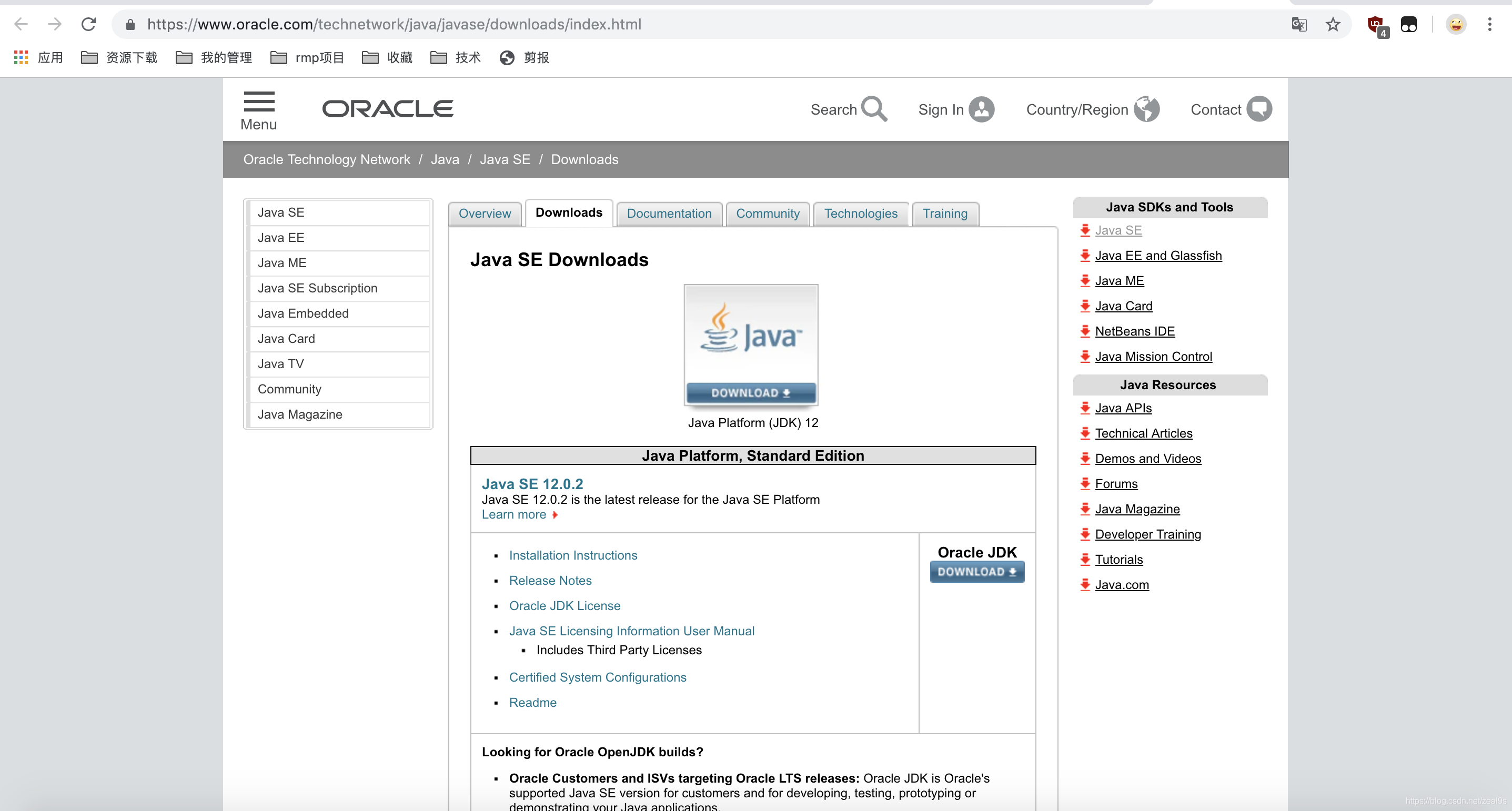The image size is (1512, 811).
Task: Open the 剪报 globe bookmark
Action: click(524, 57)
